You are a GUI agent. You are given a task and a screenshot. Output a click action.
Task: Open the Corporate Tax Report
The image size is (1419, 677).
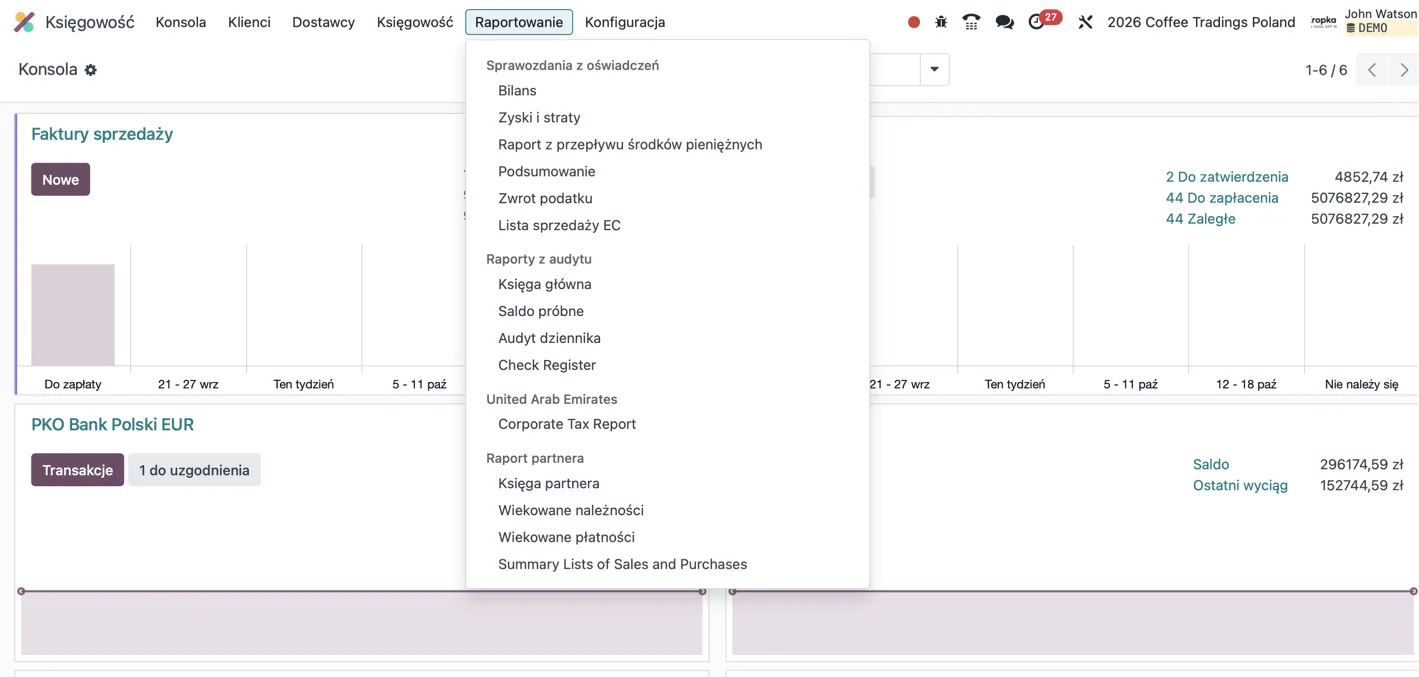668,425
